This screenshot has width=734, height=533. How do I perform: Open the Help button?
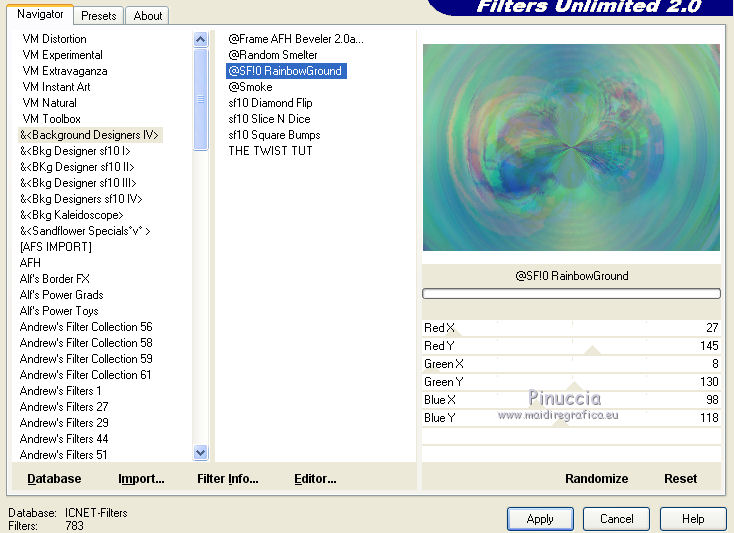pos(693,519)
